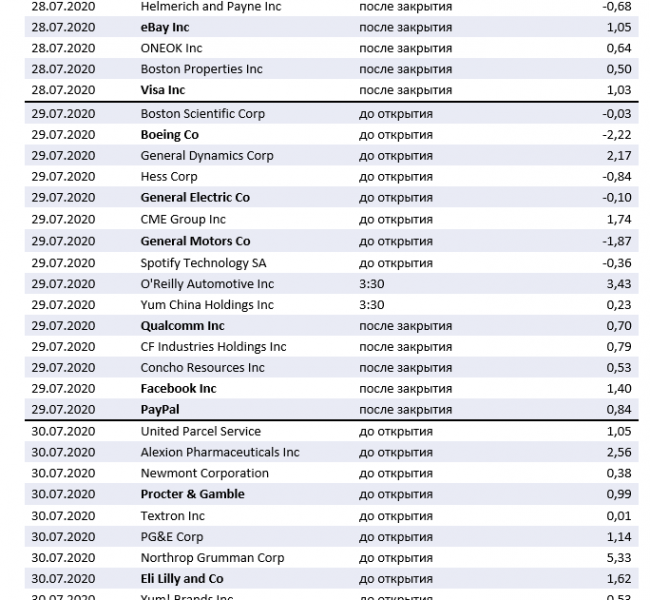This screenshot has width=650, height=600.
Task: Select Spotify Technology SA name
Action: pos(203,263)
